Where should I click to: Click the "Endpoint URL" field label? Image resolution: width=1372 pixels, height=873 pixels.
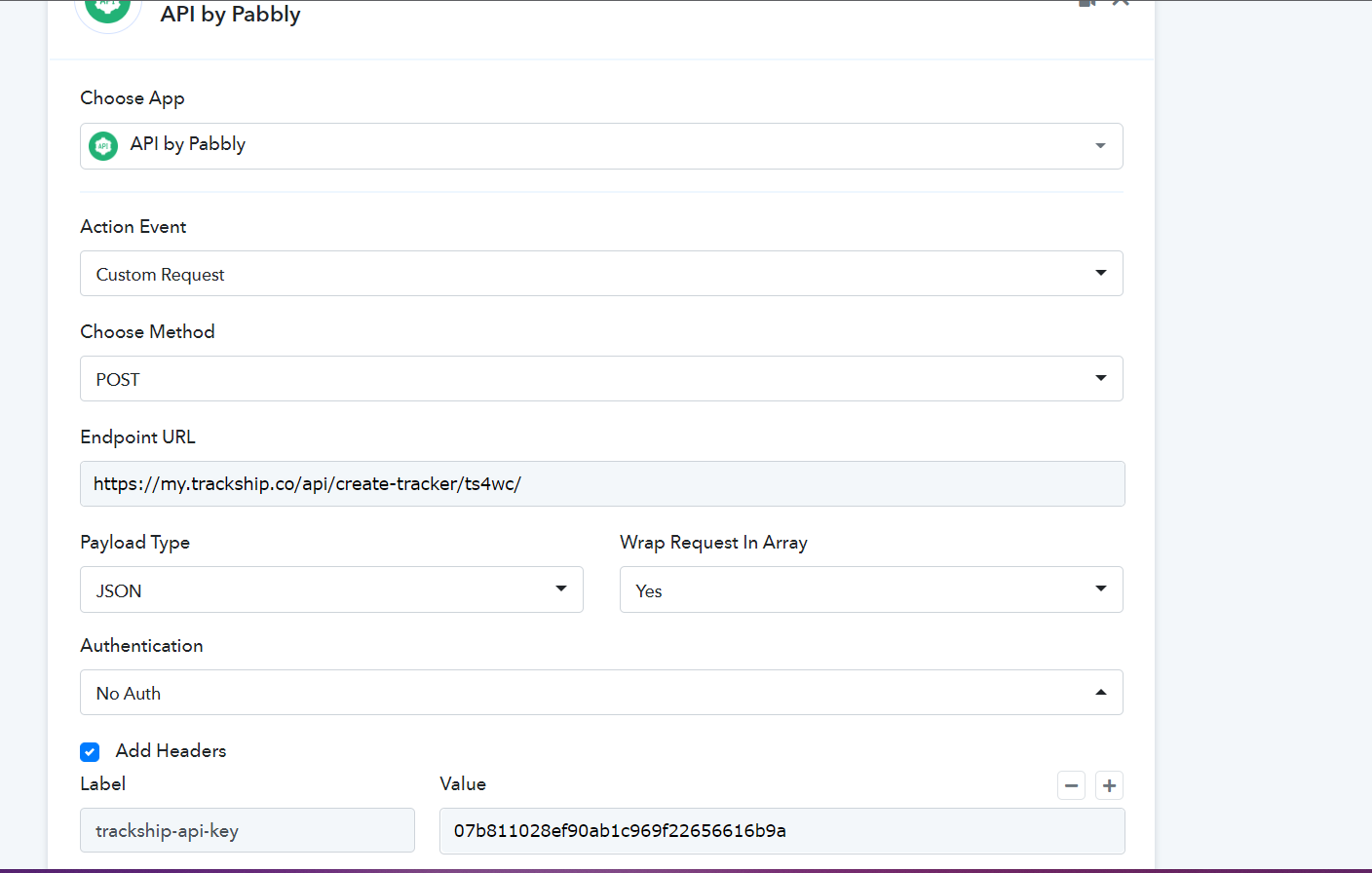pyautogui.click(x=137, y=436)
